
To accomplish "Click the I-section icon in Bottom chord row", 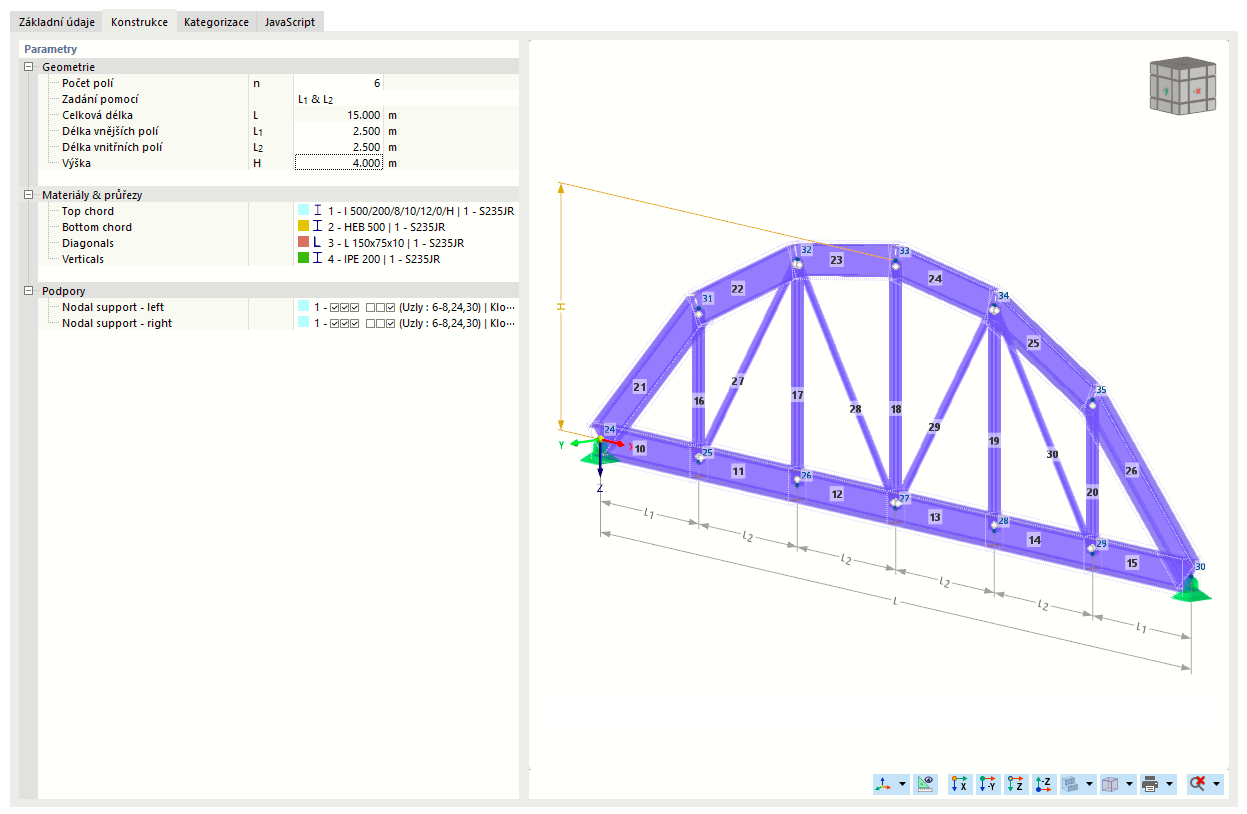I will (x=318, y=227).
